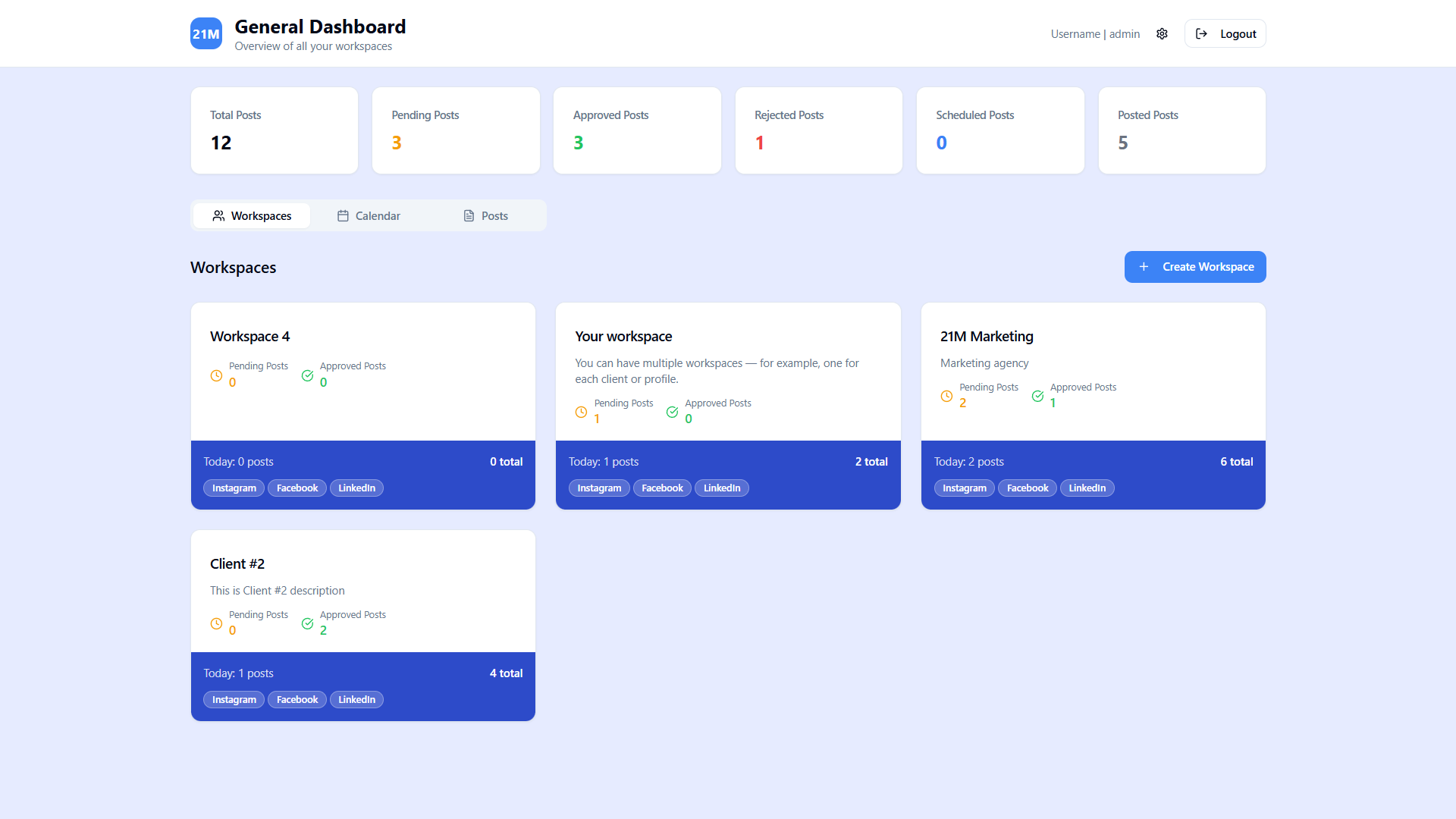Click the pending clock icon in 21M Marketing
This screenshot has height=819, width=1456.
946,396
